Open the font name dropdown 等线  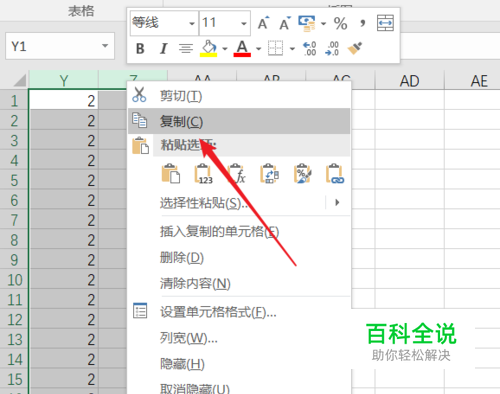click(x=192, y=23)
